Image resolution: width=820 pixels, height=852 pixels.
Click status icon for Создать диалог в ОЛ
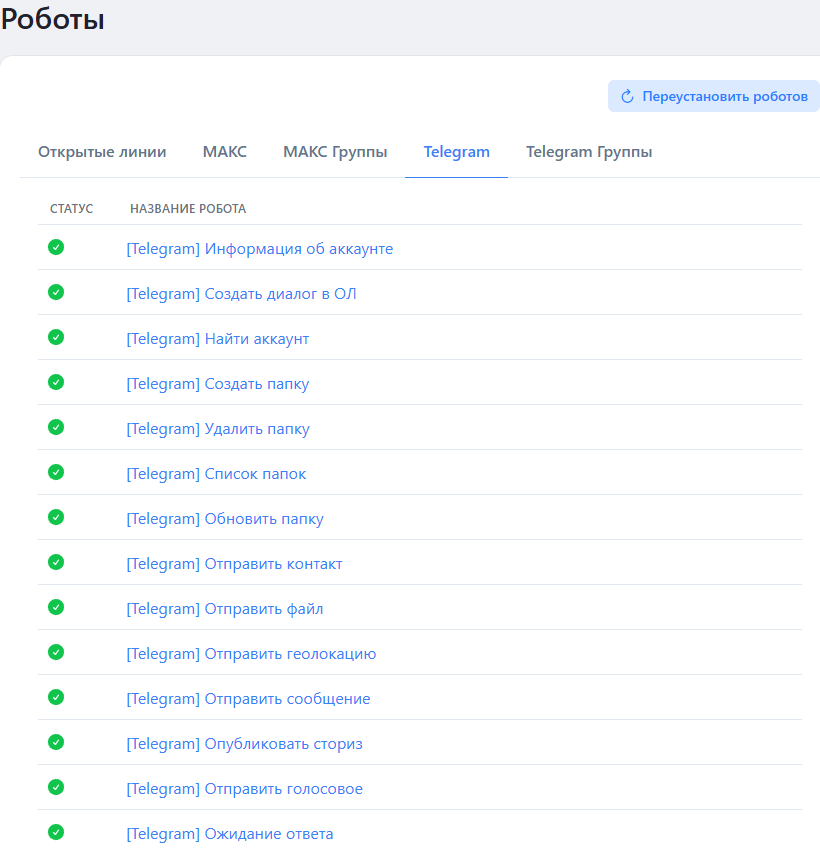pyautogui.click(x=56, y=292)
